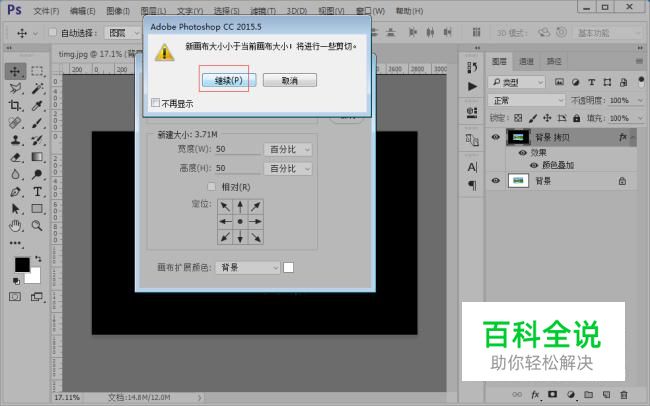Select the Path Selection tool
650x406 pixels.
point(15,209)
